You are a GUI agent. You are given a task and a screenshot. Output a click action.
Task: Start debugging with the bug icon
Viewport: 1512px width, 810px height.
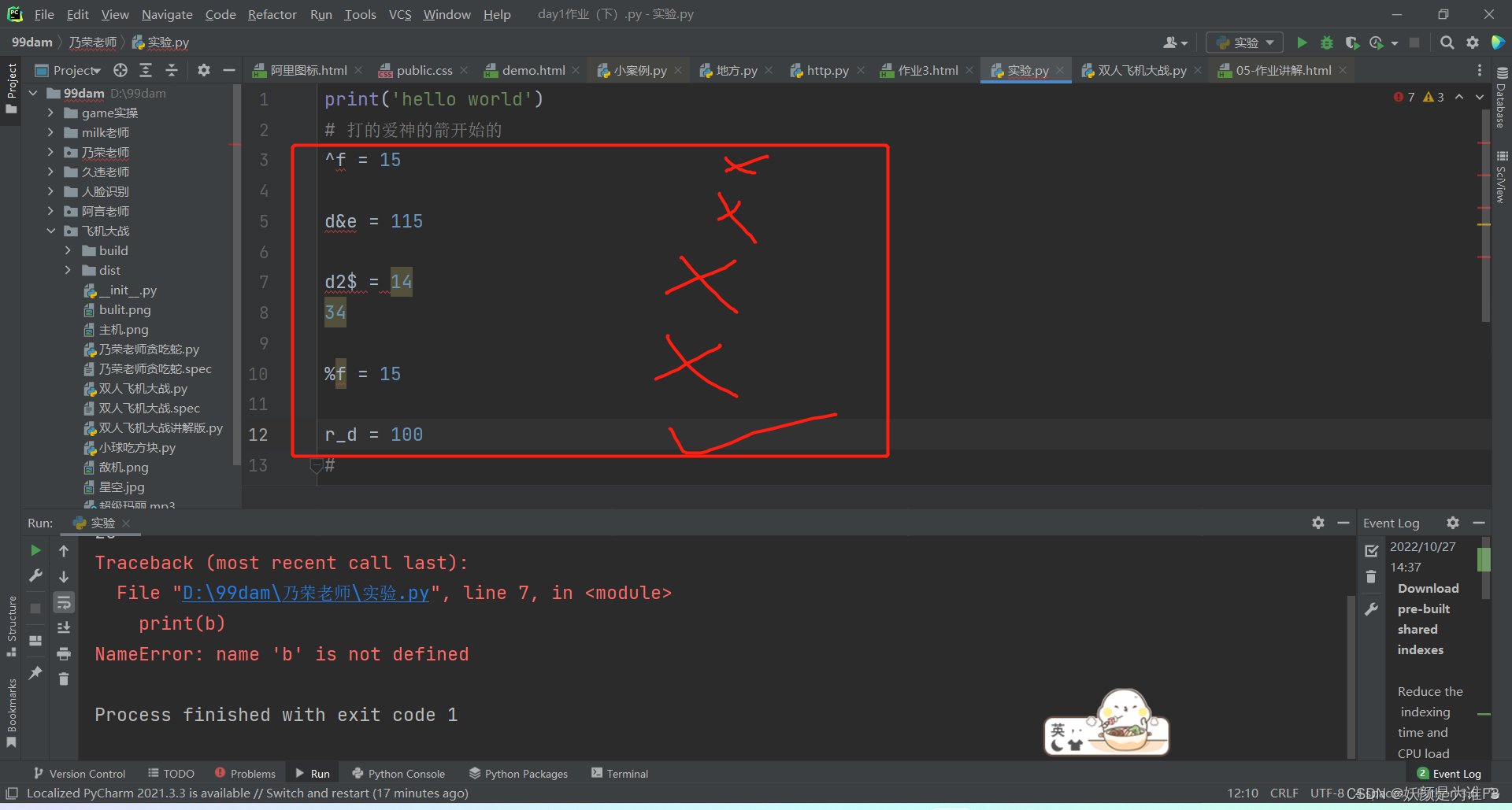pyautogui.click(x=1327, y=43)
